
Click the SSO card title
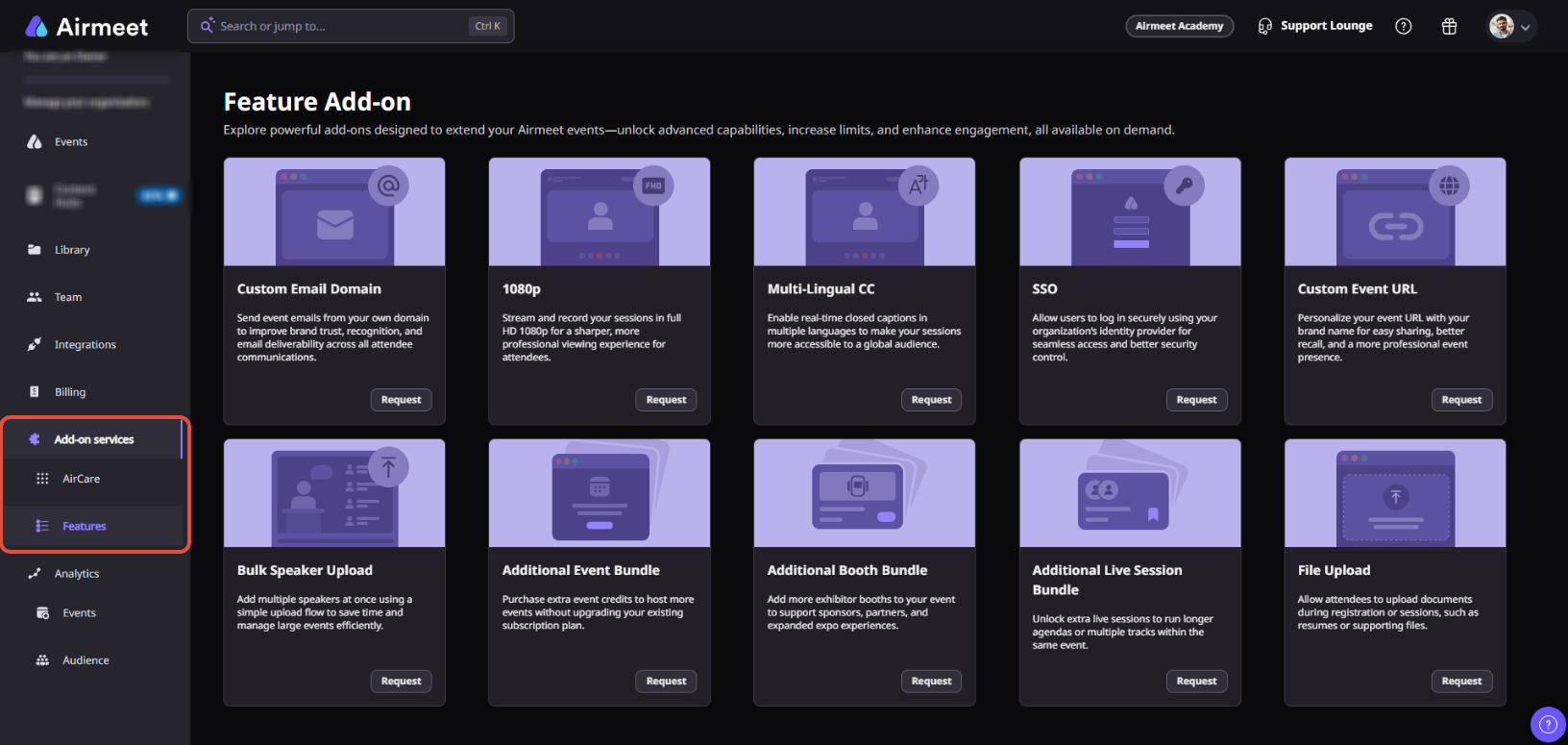1045,289
